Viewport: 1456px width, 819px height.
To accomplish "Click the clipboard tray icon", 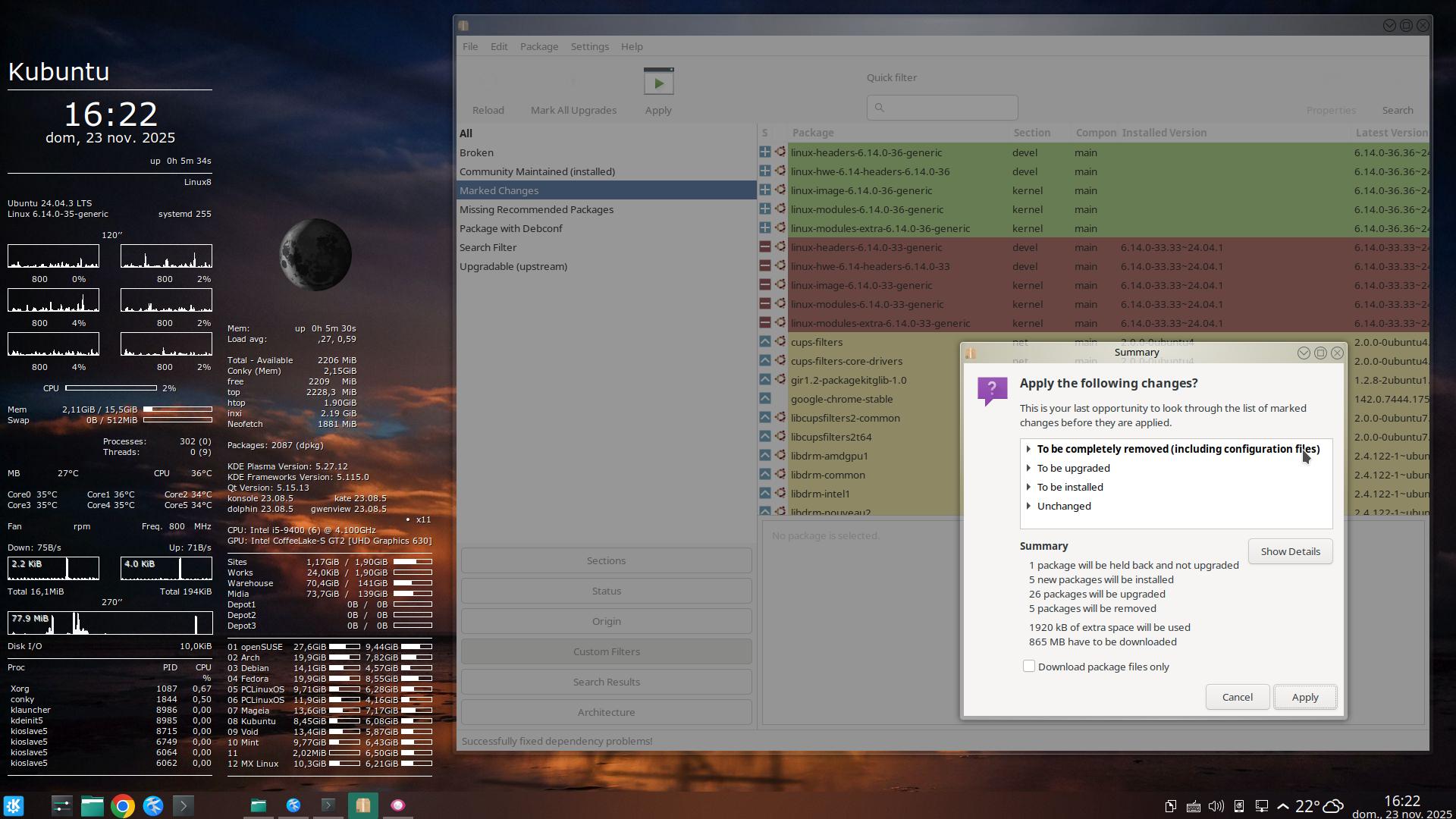I will pyautogui.click(x=1170, y=806).
